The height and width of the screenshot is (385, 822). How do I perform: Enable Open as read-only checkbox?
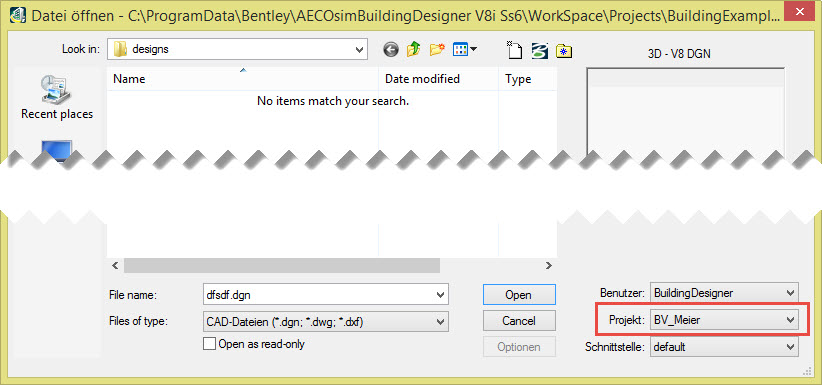[210, 344]
